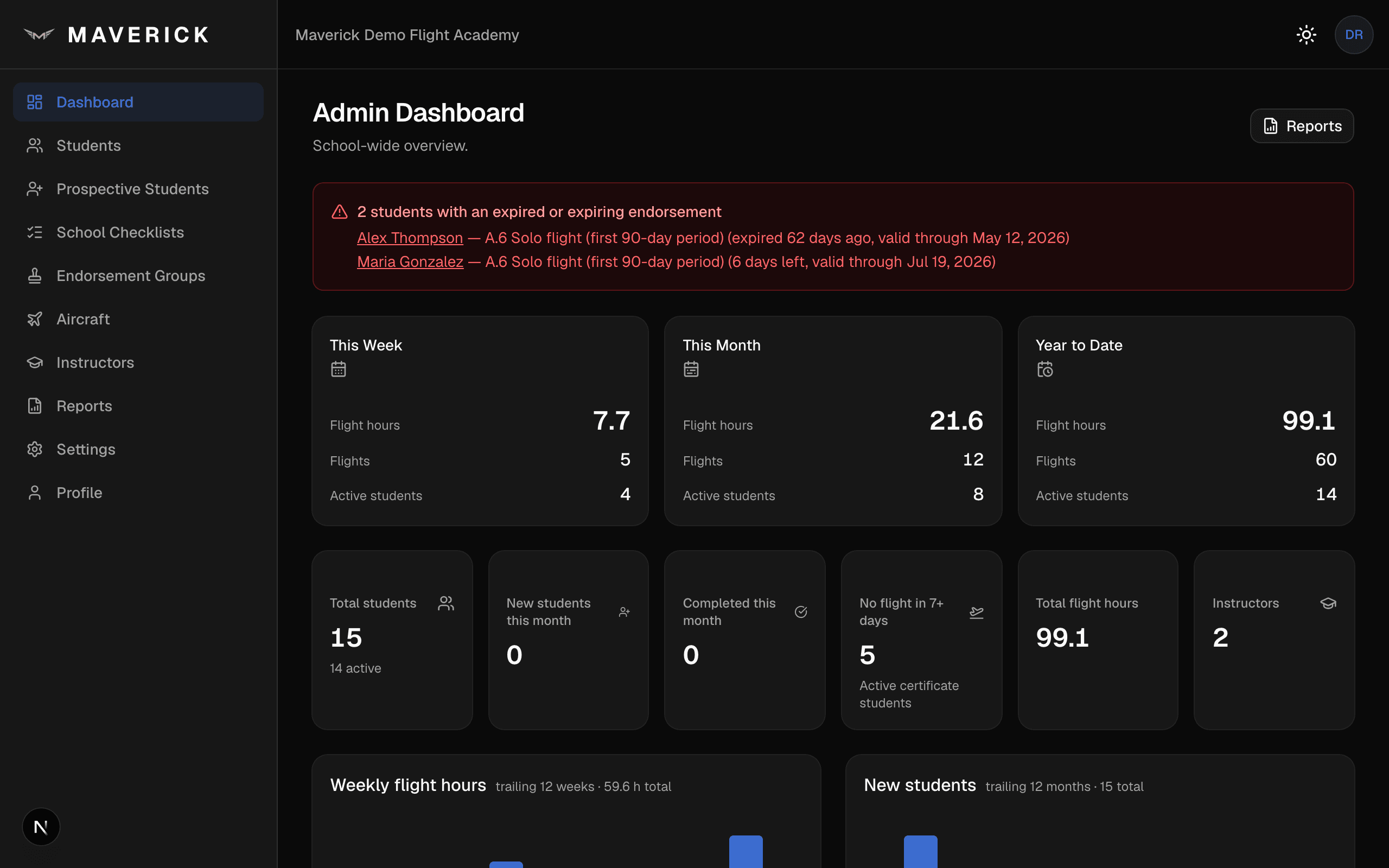Click the Students people icon in sidebar
Viewport: 1389px width, 868px height.
point(35,146)
